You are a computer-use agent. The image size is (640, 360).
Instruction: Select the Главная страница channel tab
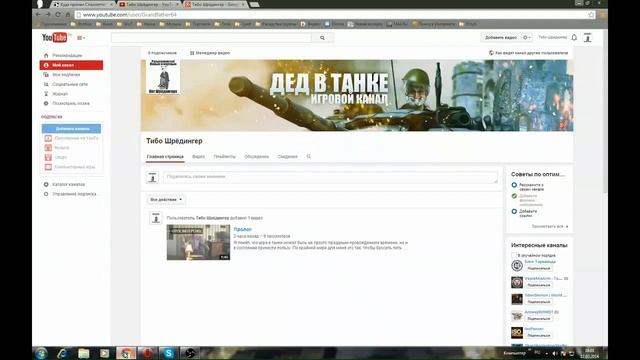[x=165, y=157]
